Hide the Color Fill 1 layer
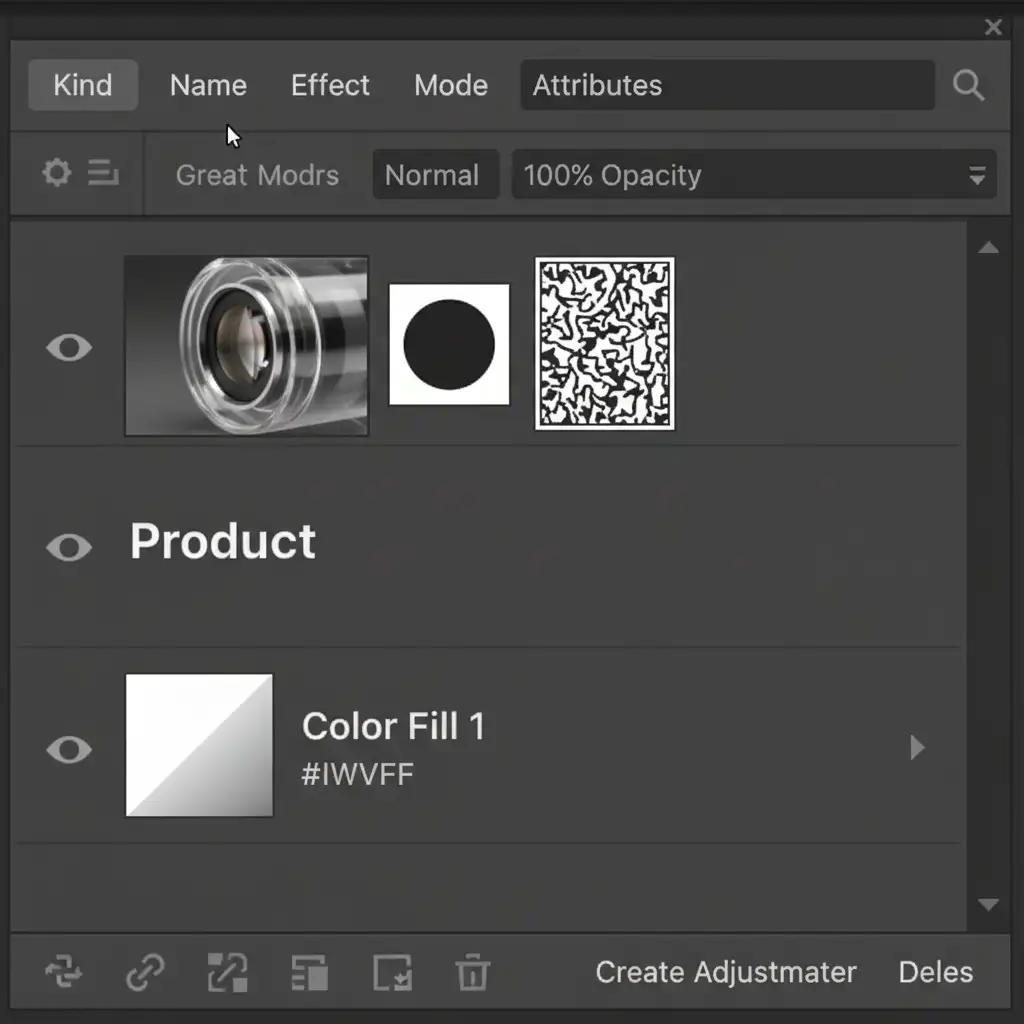Viewport: 1024px width, 1024px height. (69, 749)
